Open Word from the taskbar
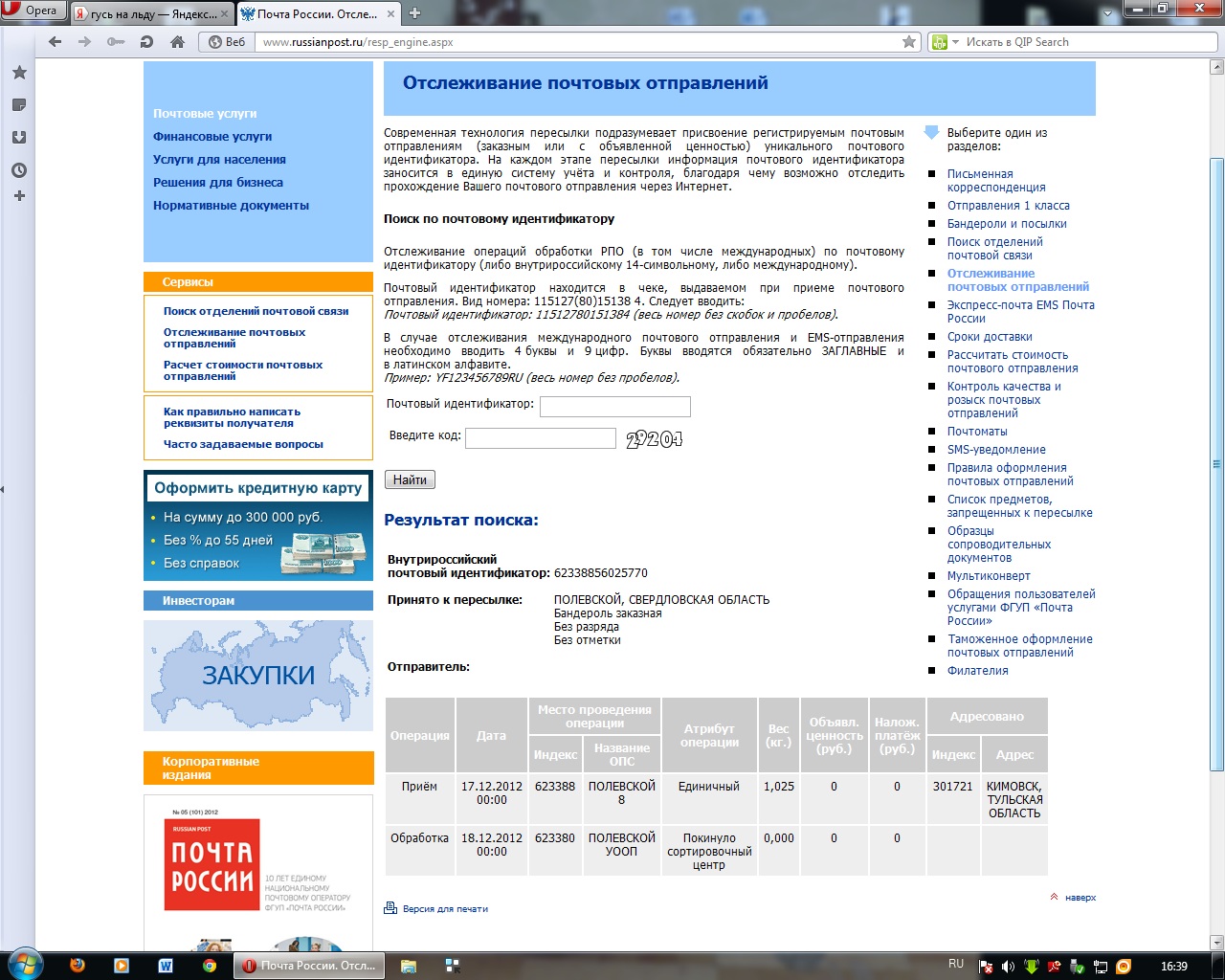The height and width of the screenshot is (980, 1225). (166, 966)
